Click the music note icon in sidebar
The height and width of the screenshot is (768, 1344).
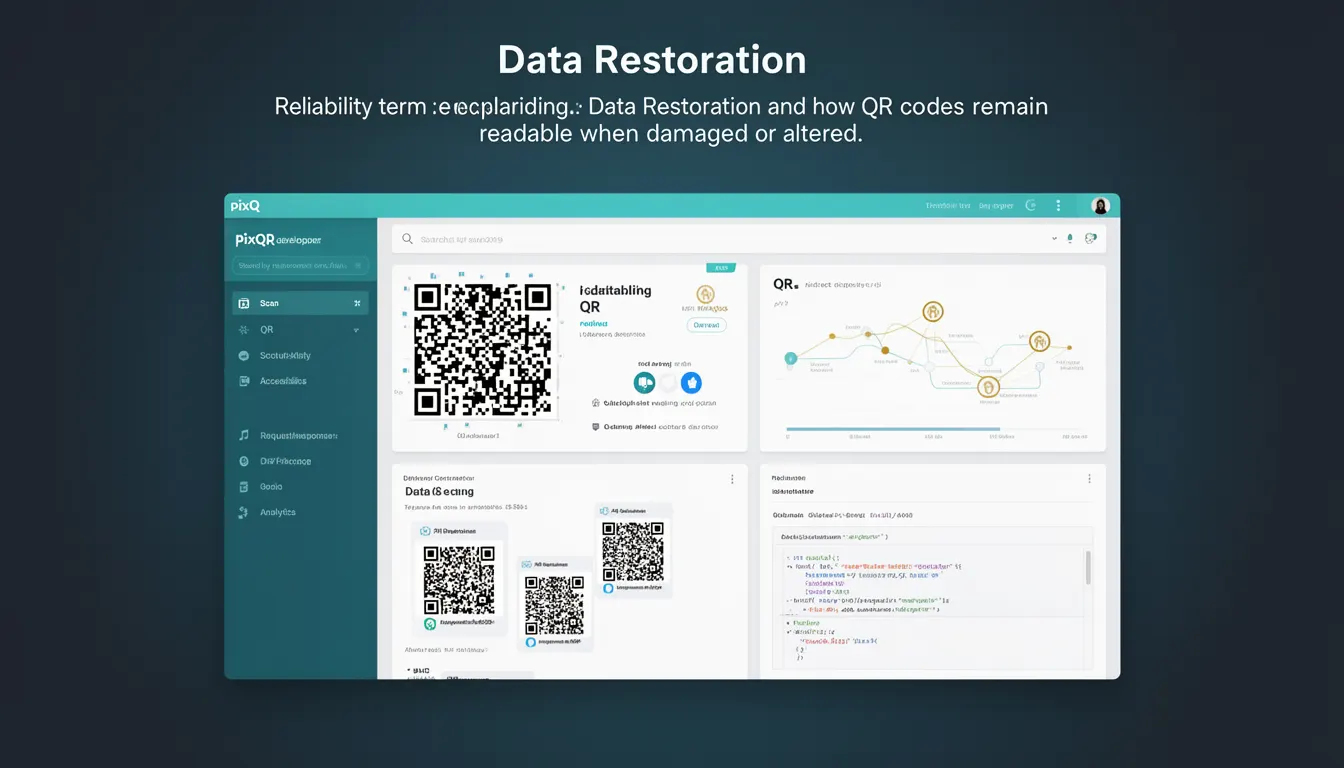pos(243,436)
